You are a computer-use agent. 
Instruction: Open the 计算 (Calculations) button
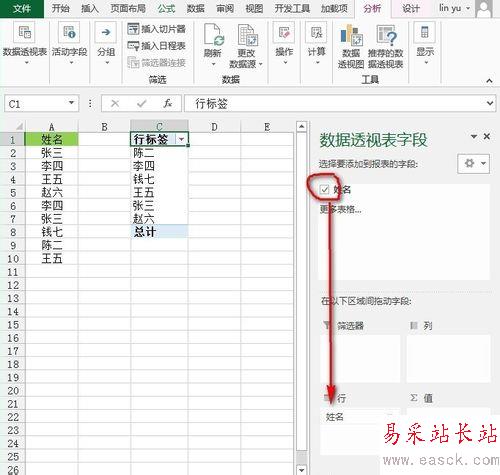[x=316, y=43]
